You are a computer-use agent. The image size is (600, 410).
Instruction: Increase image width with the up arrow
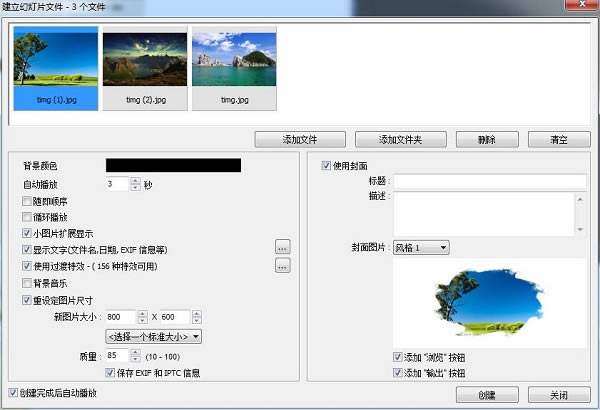point(143,314)
